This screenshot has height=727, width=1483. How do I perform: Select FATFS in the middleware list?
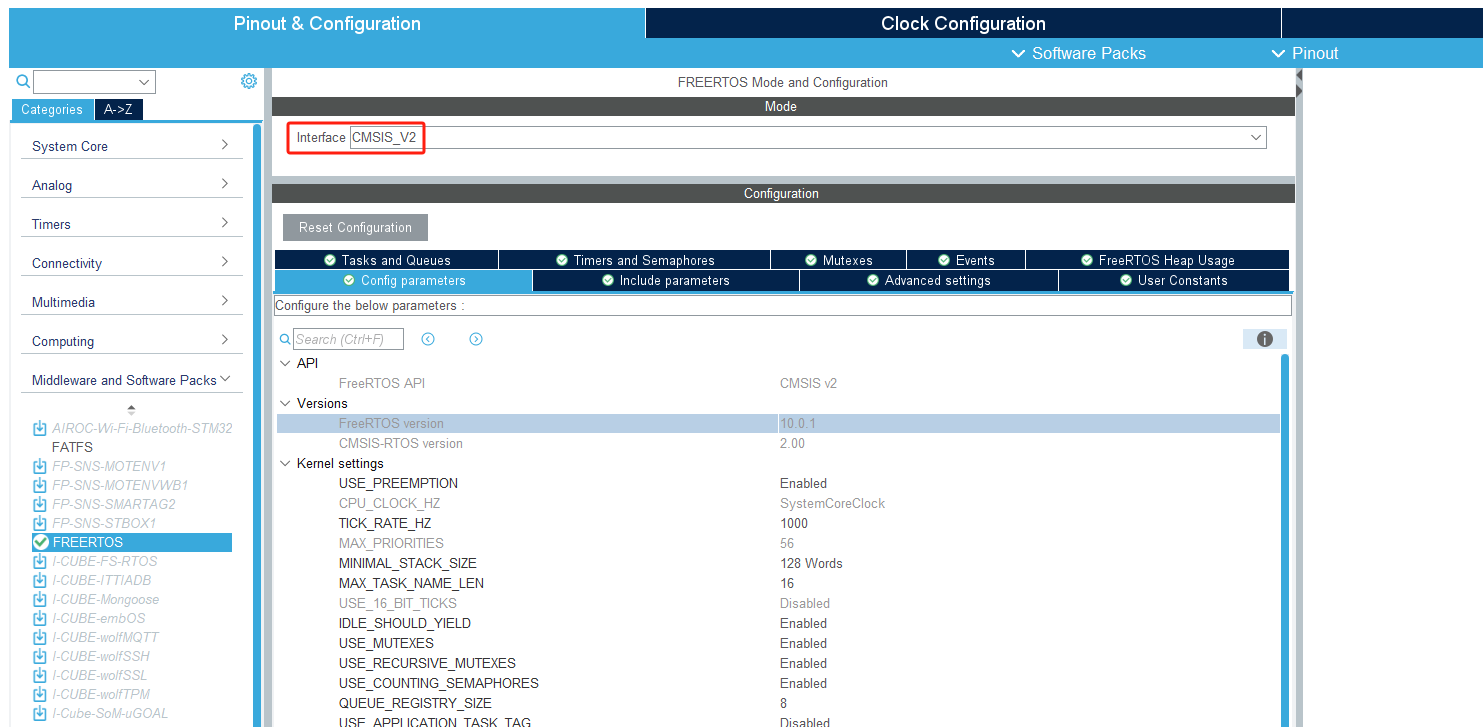pos(72,447)
